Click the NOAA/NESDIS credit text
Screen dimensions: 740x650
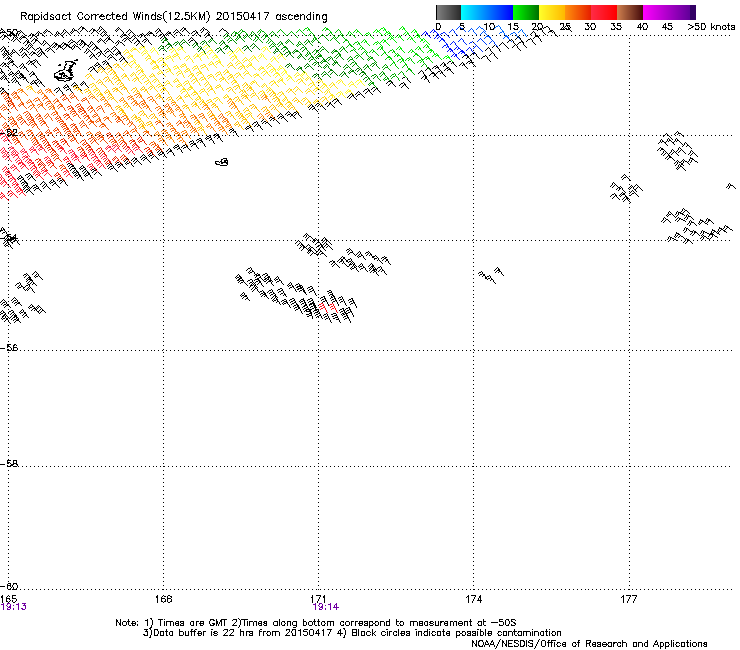click(x=589, y=644)
